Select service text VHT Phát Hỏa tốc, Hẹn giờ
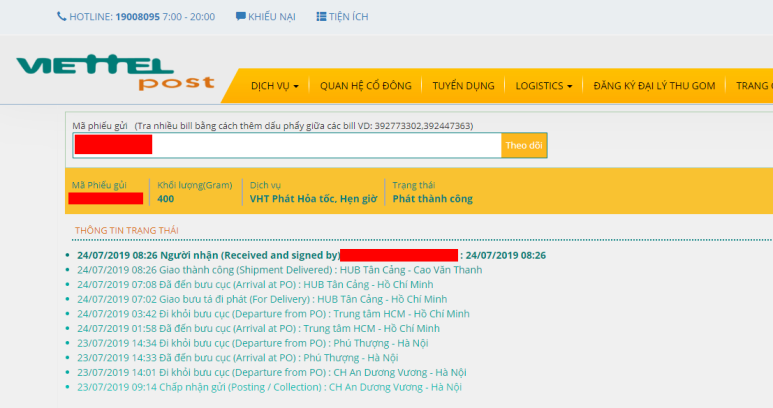773x408 pixels. pos(313,199)
